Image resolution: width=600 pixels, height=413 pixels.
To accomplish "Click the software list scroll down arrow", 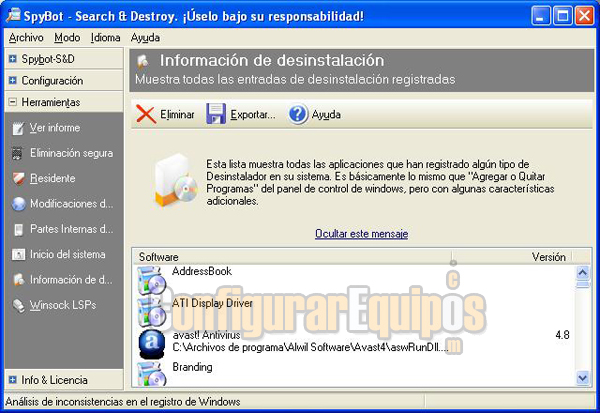I will coord(583,378).
